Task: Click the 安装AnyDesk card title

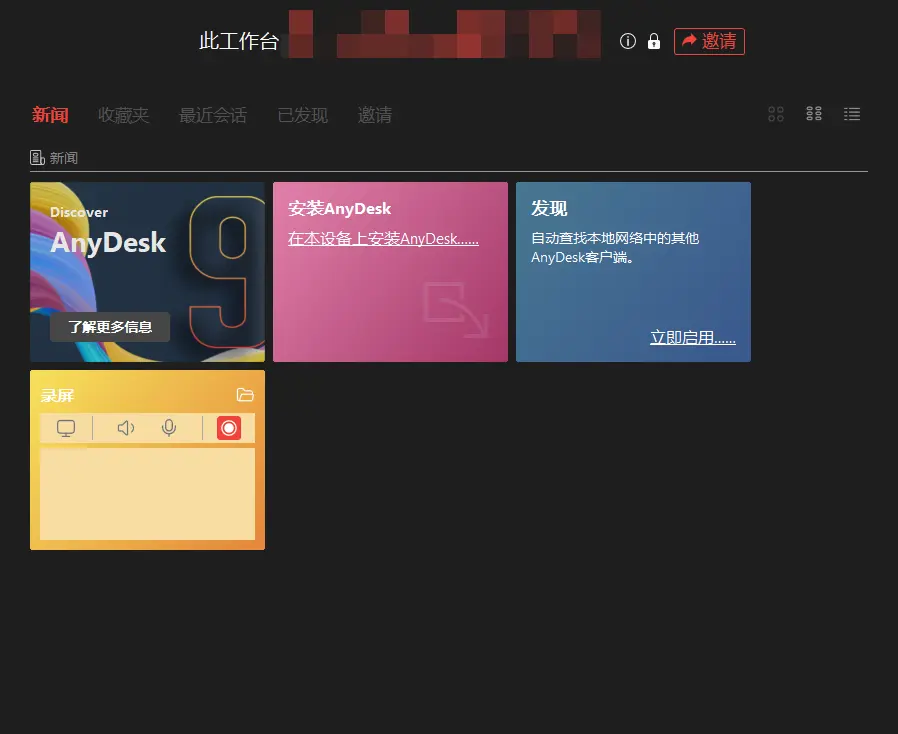Action: point(340,208)
